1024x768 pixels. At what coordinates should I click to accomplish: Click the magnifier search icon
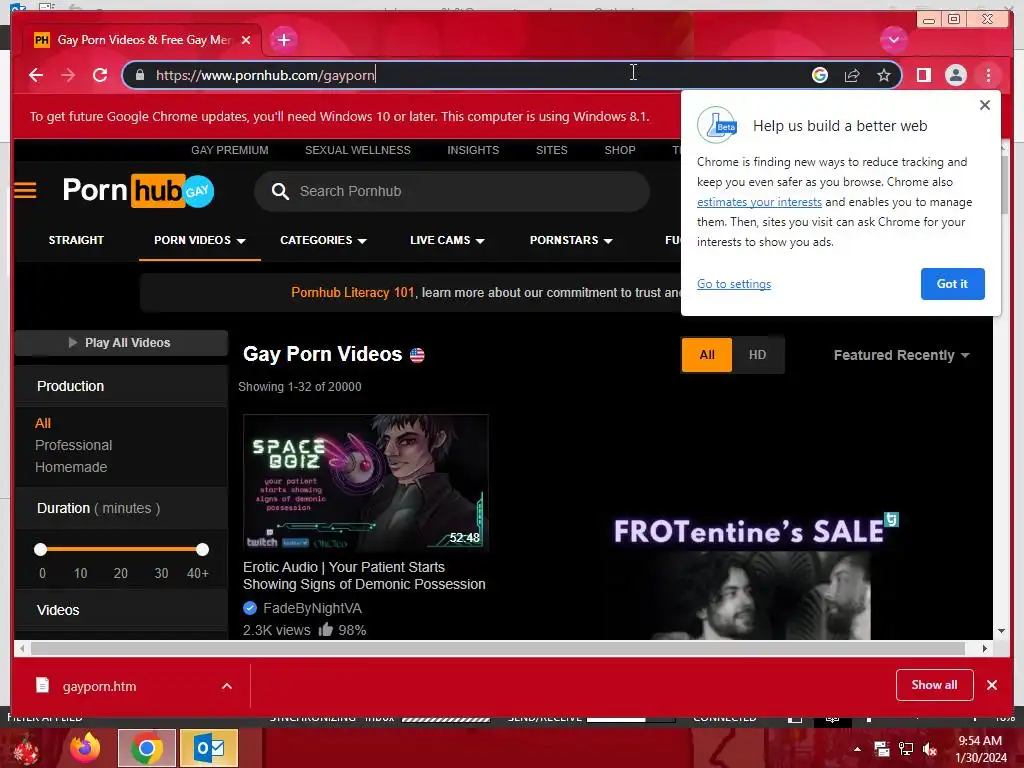point(280,191)
